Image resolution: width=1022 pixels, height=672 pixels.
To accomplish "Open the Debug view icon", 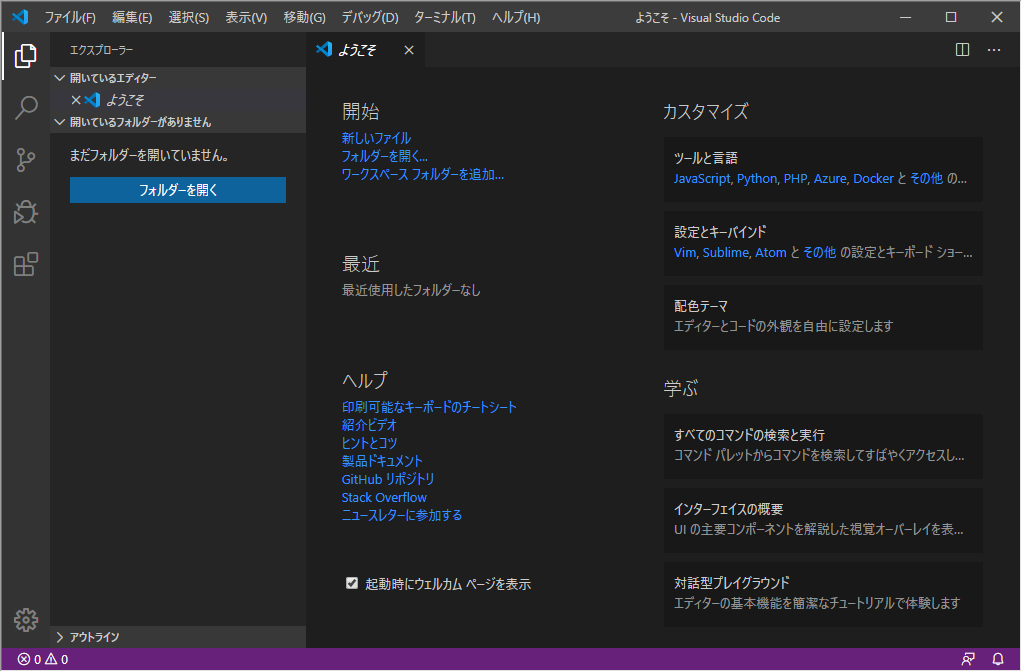I will coord(25,212).
